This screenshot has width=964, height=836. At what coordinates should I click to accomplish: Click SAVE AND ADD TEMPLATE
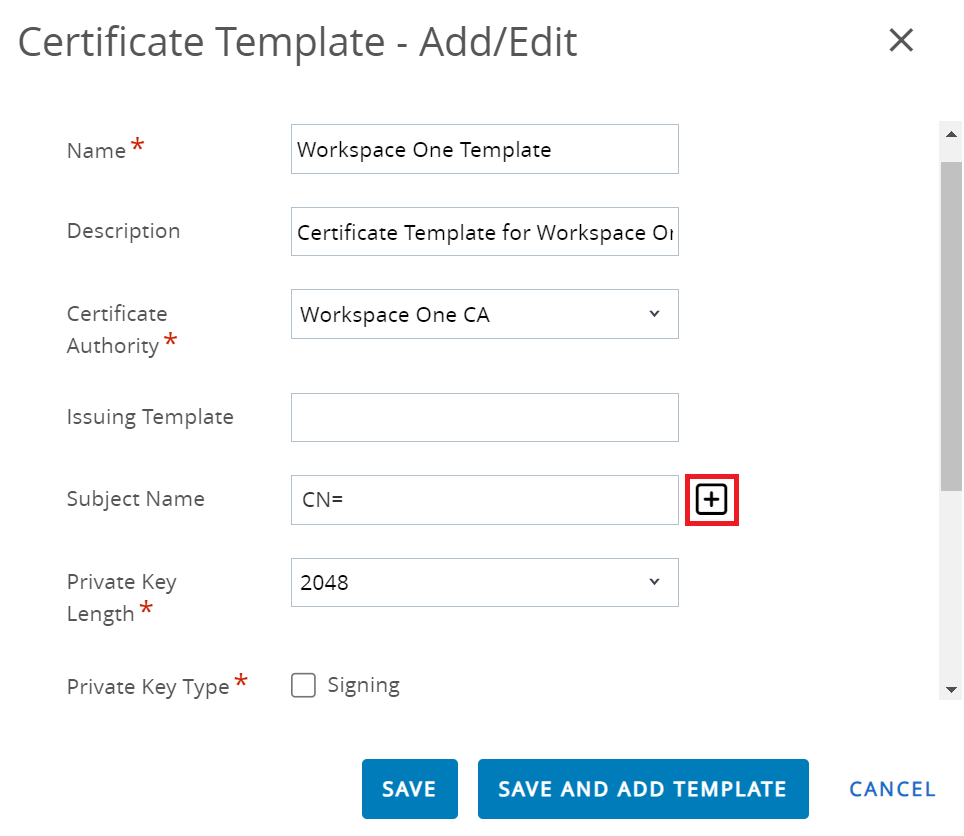(642, 789)
